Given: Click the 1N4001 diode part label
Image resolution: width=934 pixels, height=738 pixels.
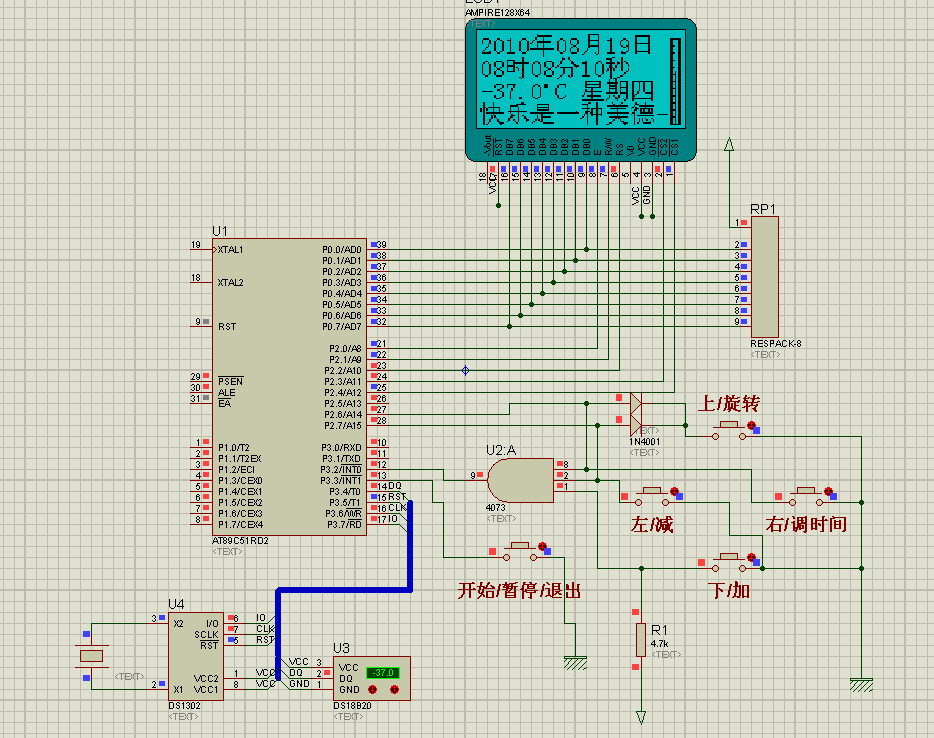Looking at the screenshot, I should coord(645,442).
